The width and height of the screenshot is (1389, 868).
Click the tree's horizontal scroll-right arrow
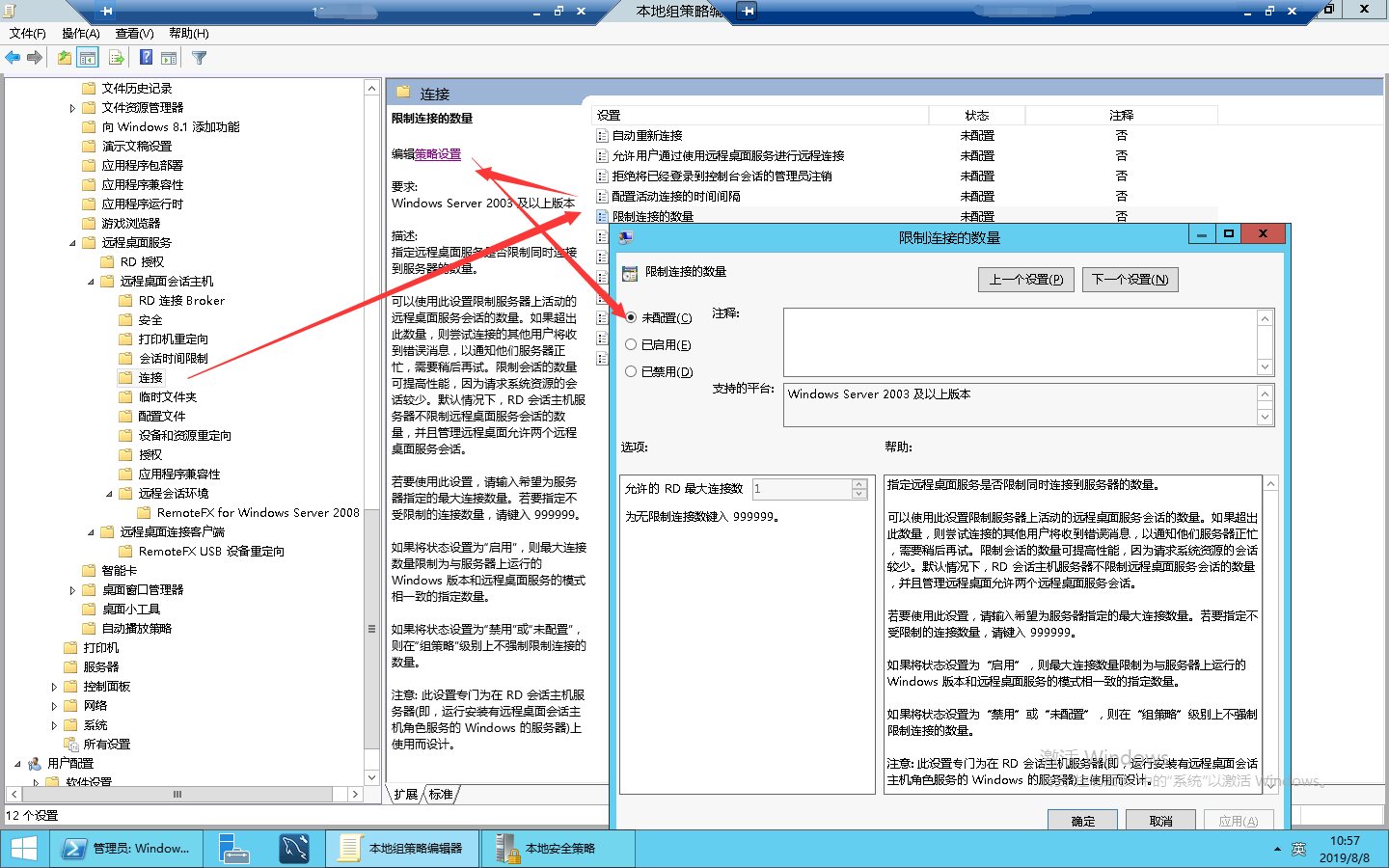click(355, 795)
